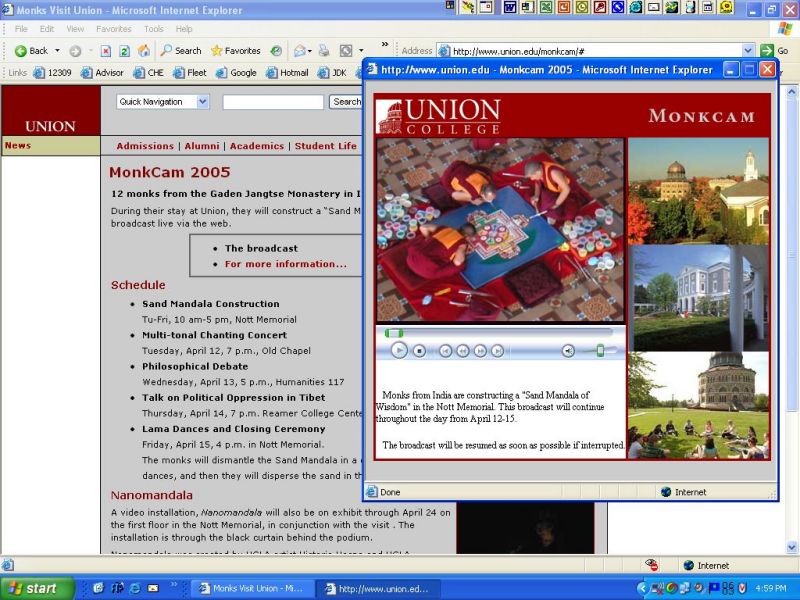Click the Refresh page icon
Screen dimensions: 800x600
124,51
